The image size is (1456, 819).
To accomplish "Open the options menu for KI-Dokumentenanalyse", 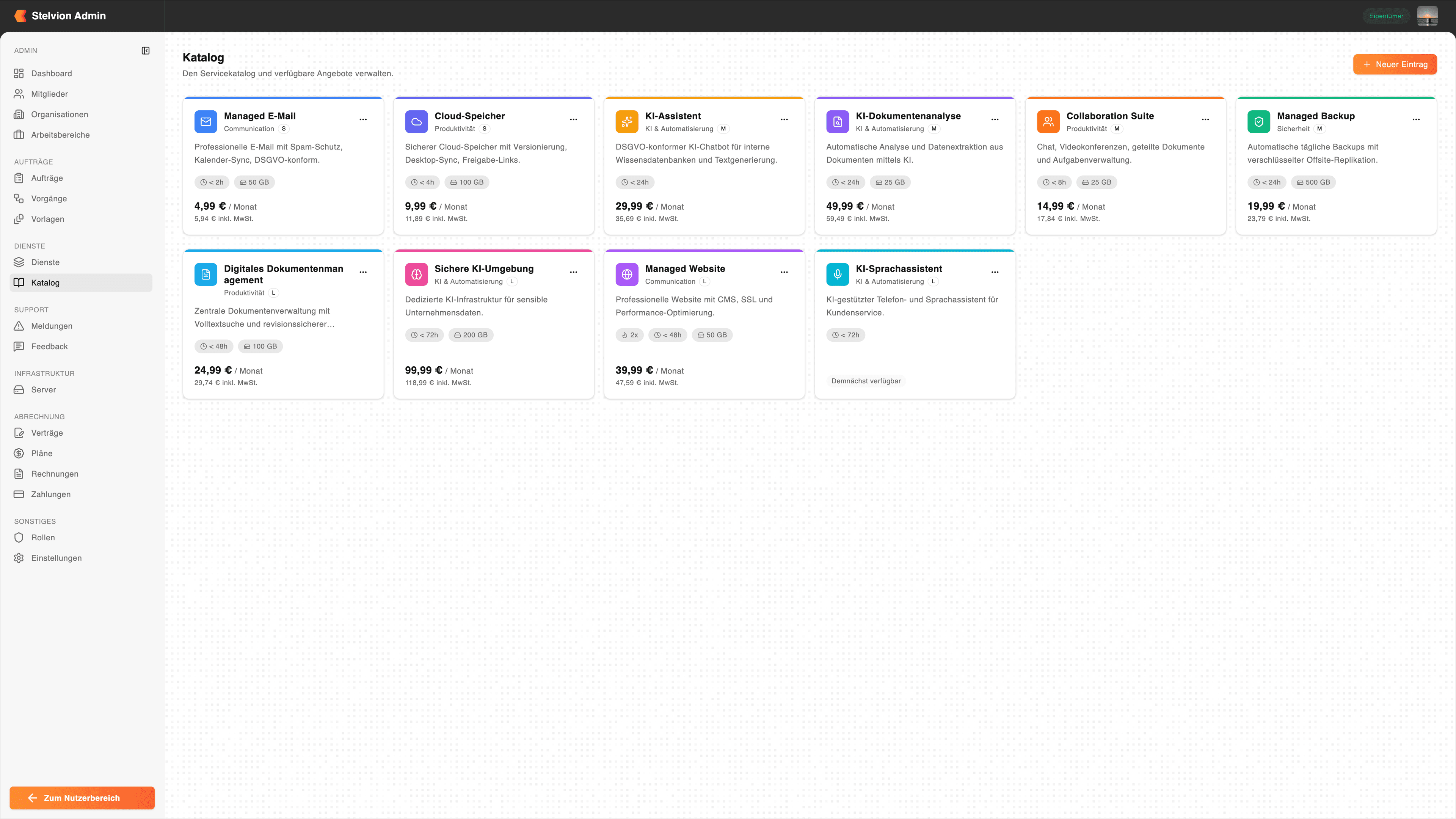I will pos(995,119).
